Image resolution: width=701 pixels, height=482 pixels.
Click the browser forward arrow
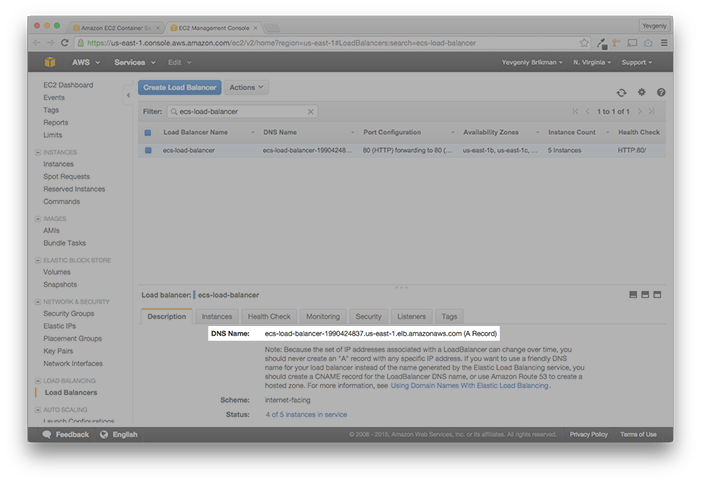point(51,43)
